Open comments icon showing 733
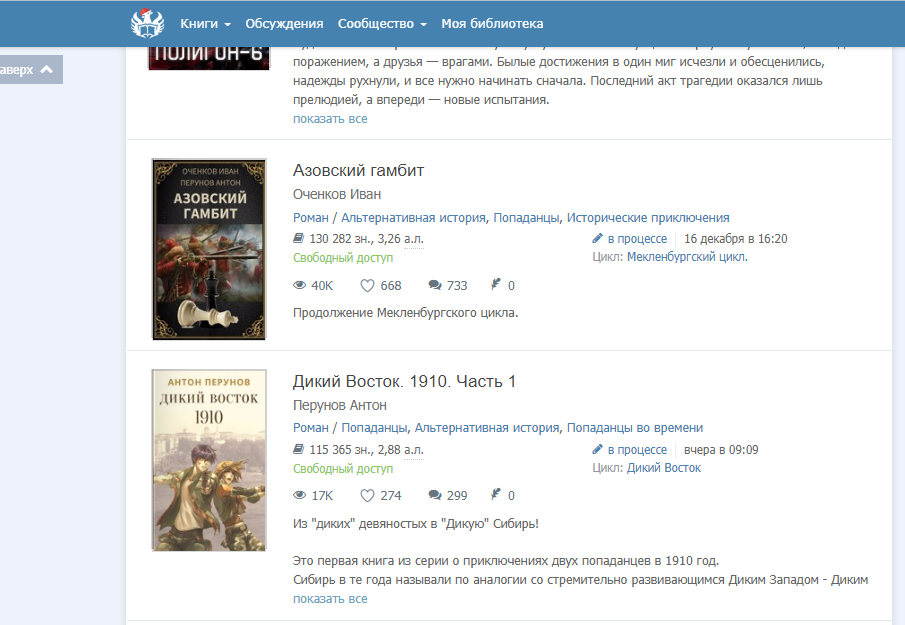905x625 pixels. tap(435, 285)
